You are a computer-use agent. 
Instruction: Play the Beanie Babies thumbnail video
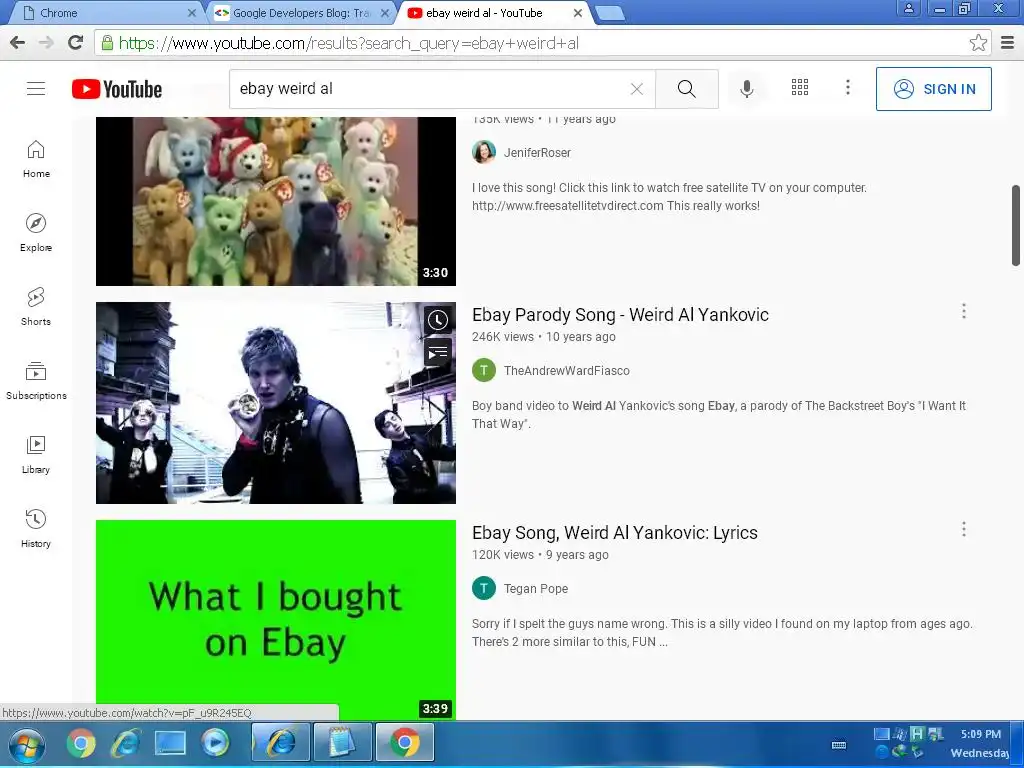(276, 201)
